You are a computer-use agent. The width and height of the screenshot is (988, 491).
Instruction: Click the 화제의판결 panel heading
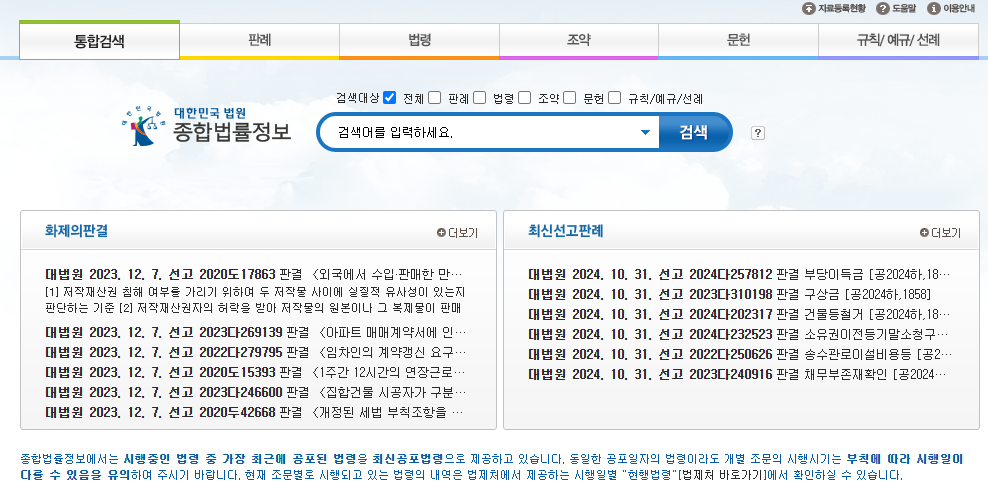(x=76, y=231)
